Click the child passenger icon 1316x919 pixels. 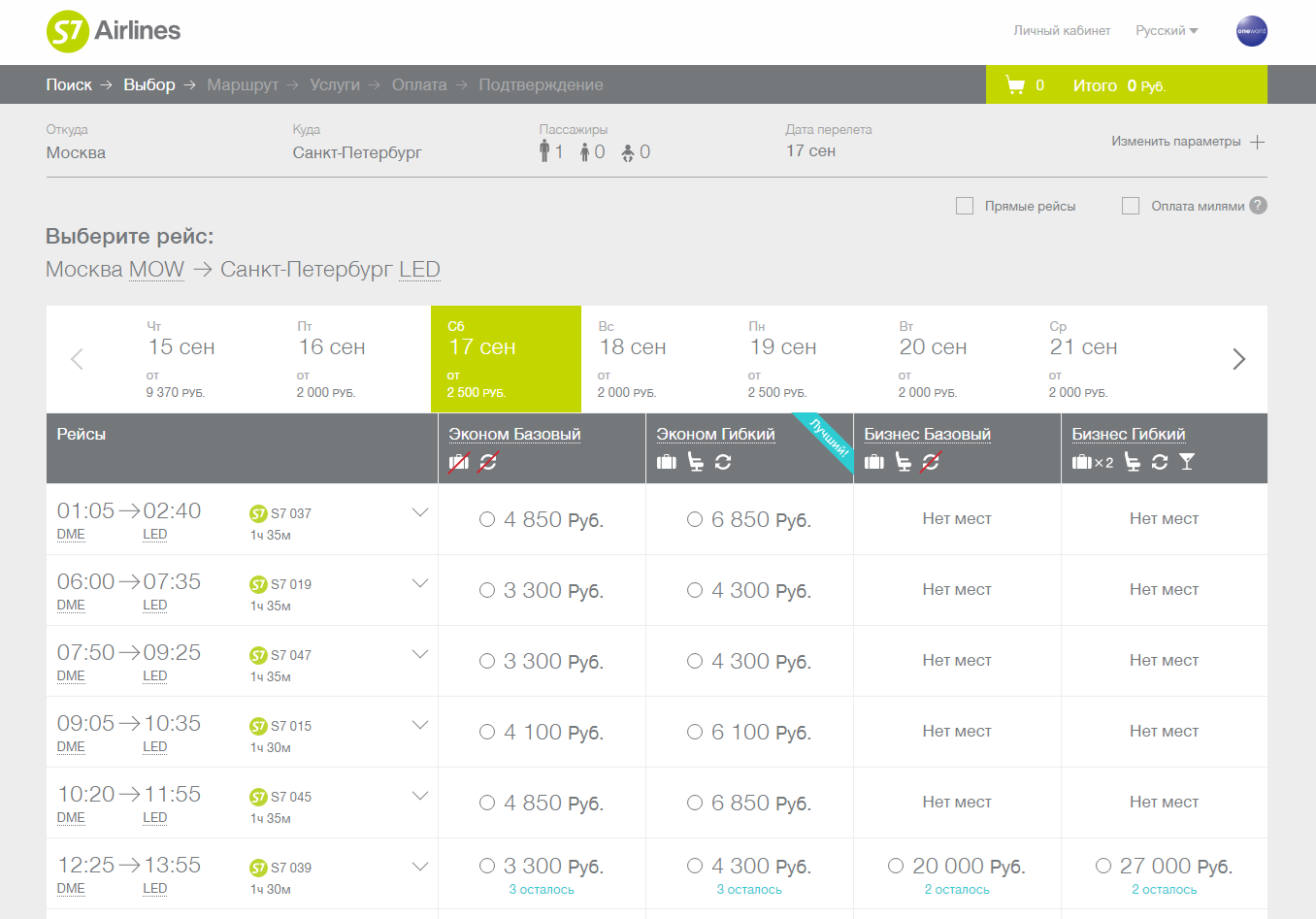click(585, 152)
